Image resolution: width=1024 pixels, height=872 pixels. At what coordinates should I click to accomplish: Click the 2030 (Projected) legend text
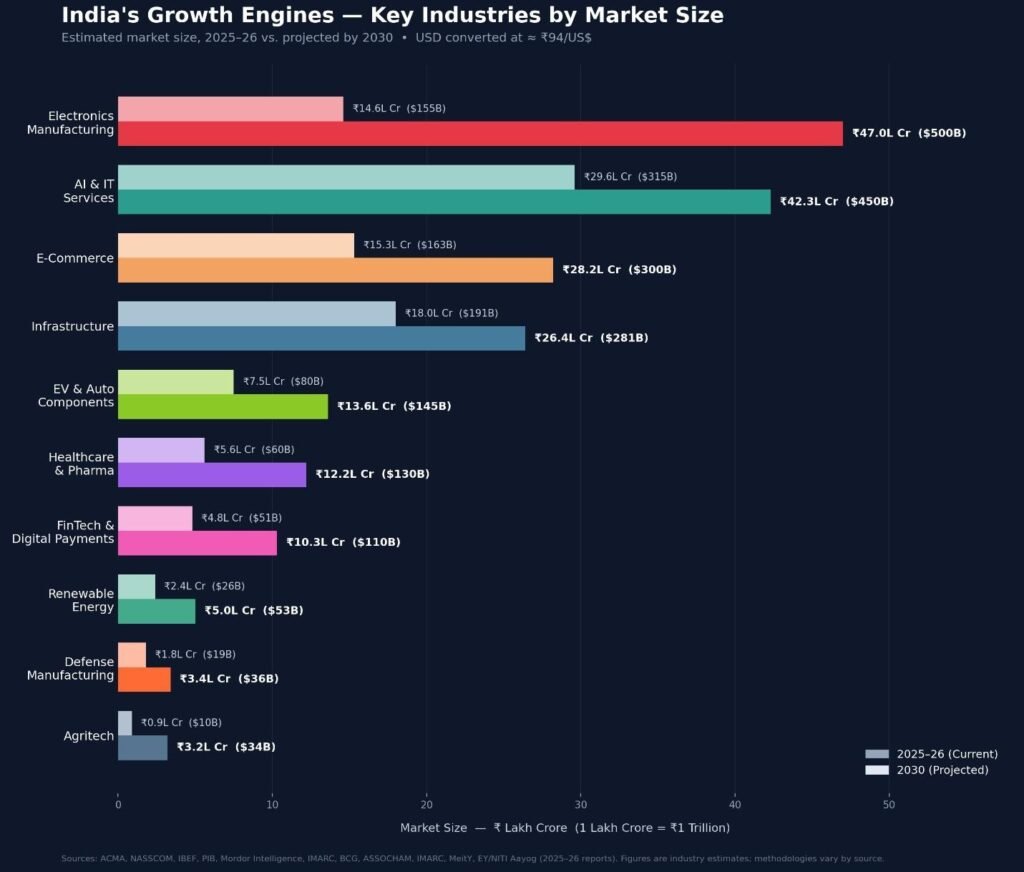[942, 770]
